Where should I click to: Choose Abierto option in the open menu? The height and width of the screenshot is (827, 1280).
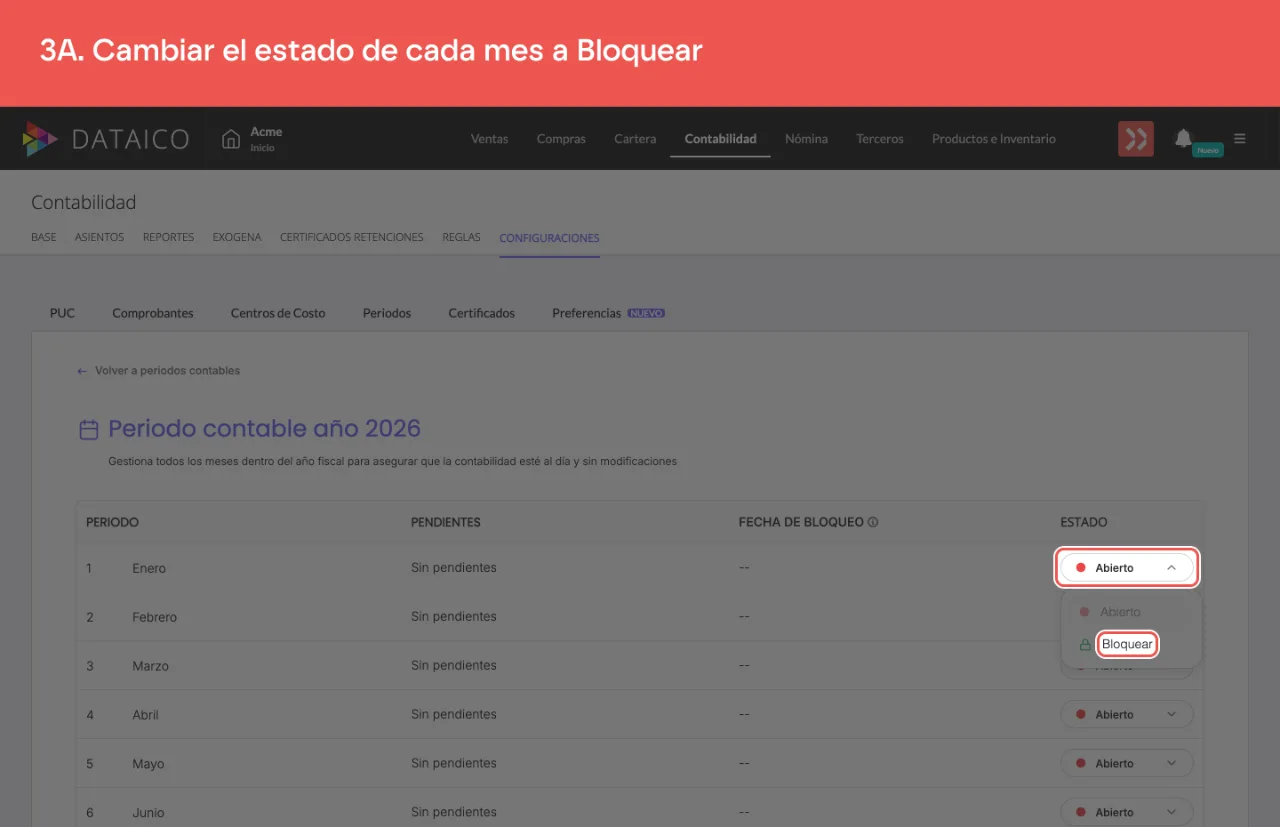(1120, 612)
